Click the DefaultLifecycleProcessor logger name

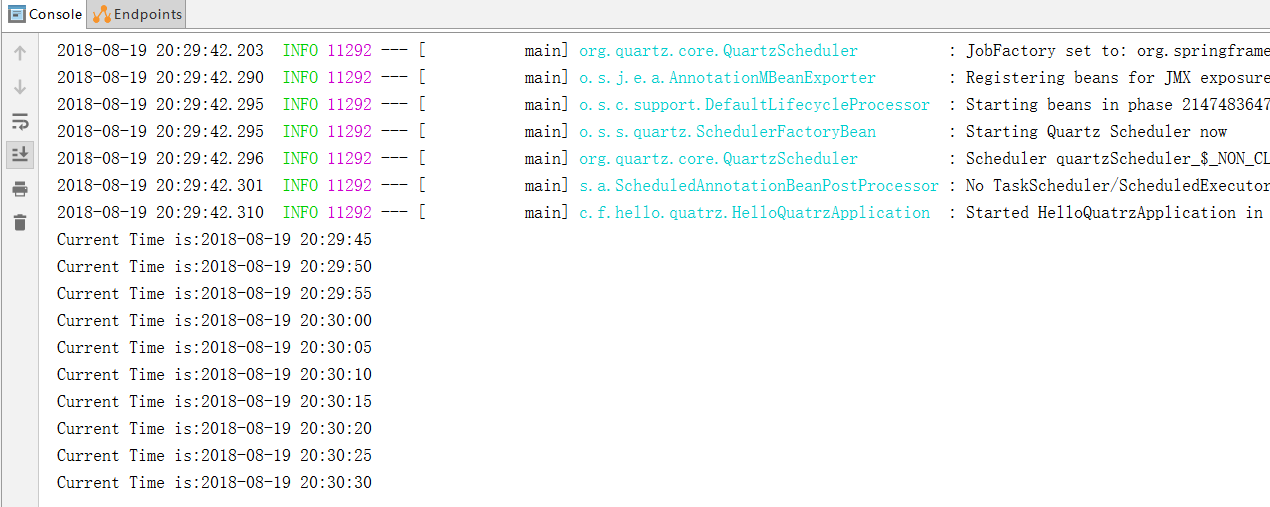754,104
